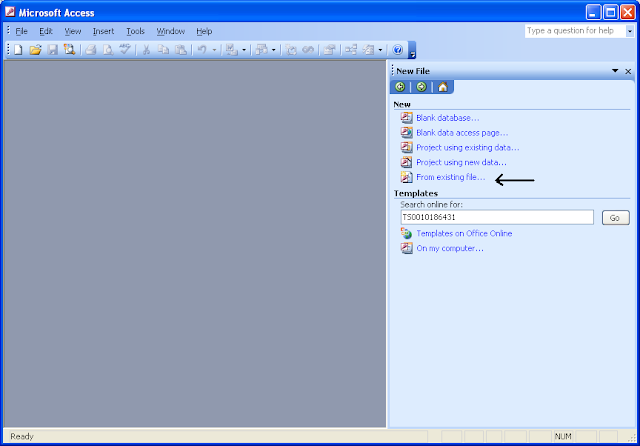This screenshot has height=446, width=640.
Task: Click the task pane Home icon
Action: (443, 87)
